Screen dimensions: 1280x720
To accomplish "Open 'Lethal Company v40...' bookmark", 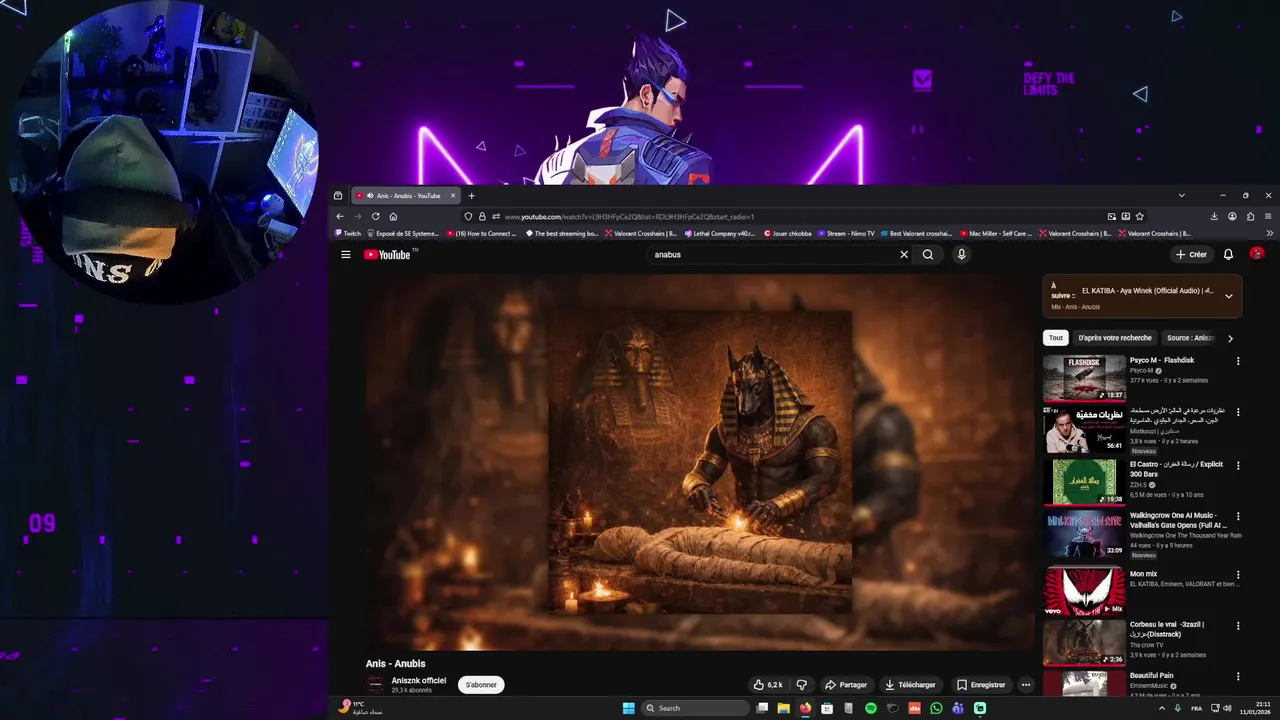I will [721, 233].
